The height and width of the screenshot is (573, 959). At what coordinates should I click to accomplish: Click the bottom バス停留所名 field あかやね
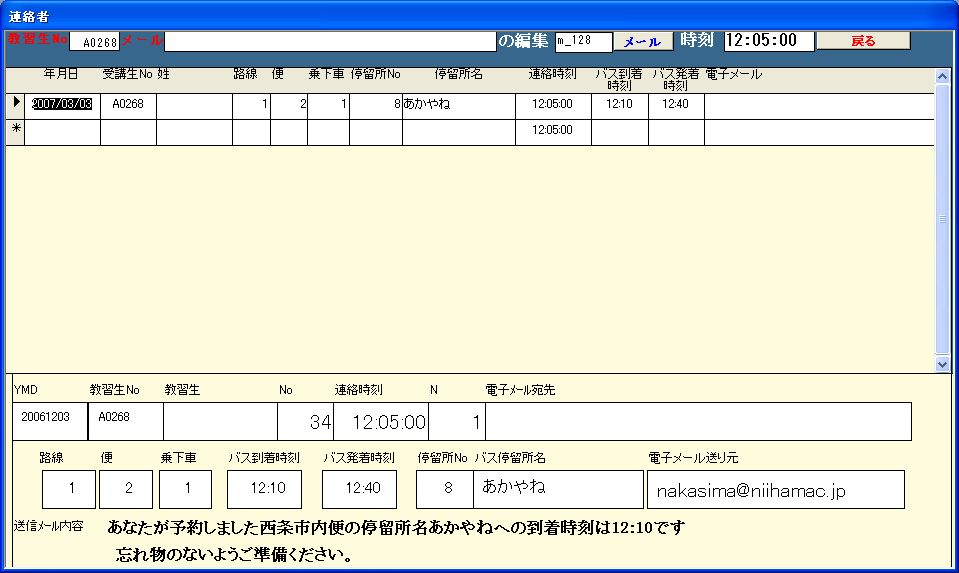(558, 489)
